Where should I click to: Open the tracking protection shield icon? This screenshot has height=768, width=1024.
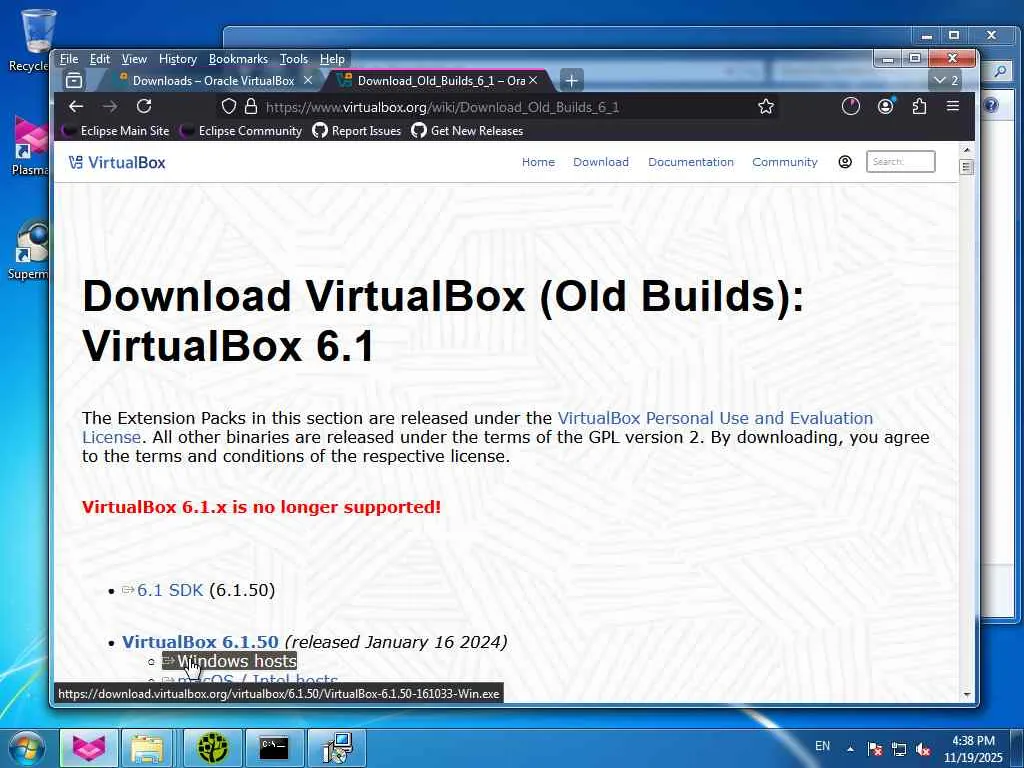(229, 106)
